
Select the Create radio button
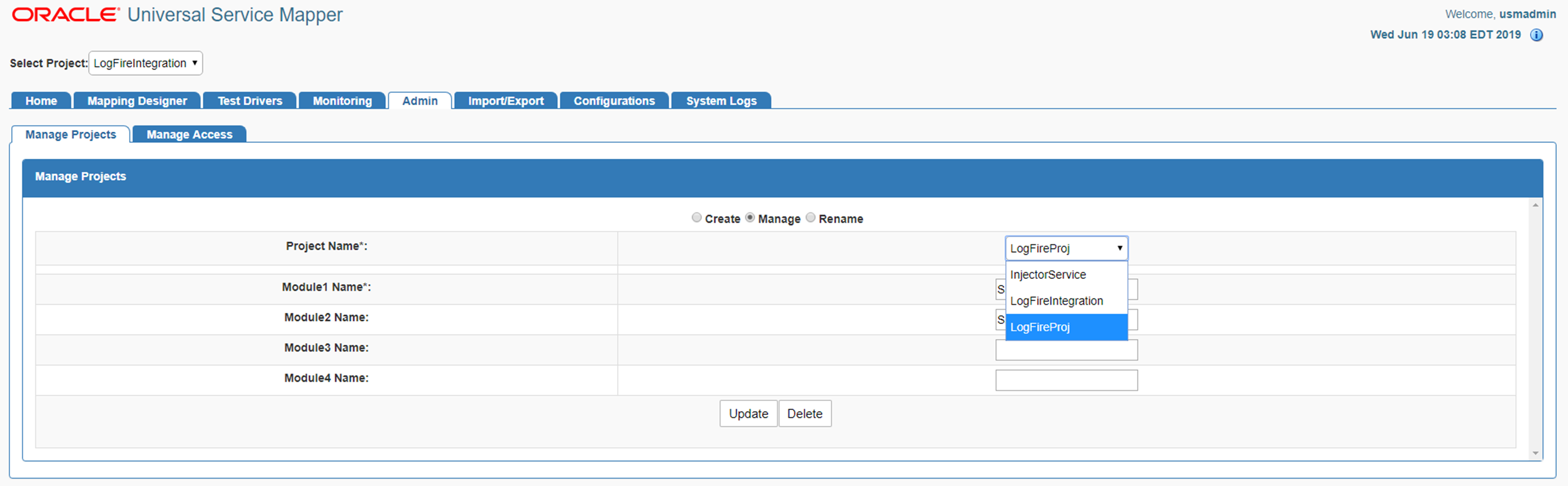[x=696, y=218]
